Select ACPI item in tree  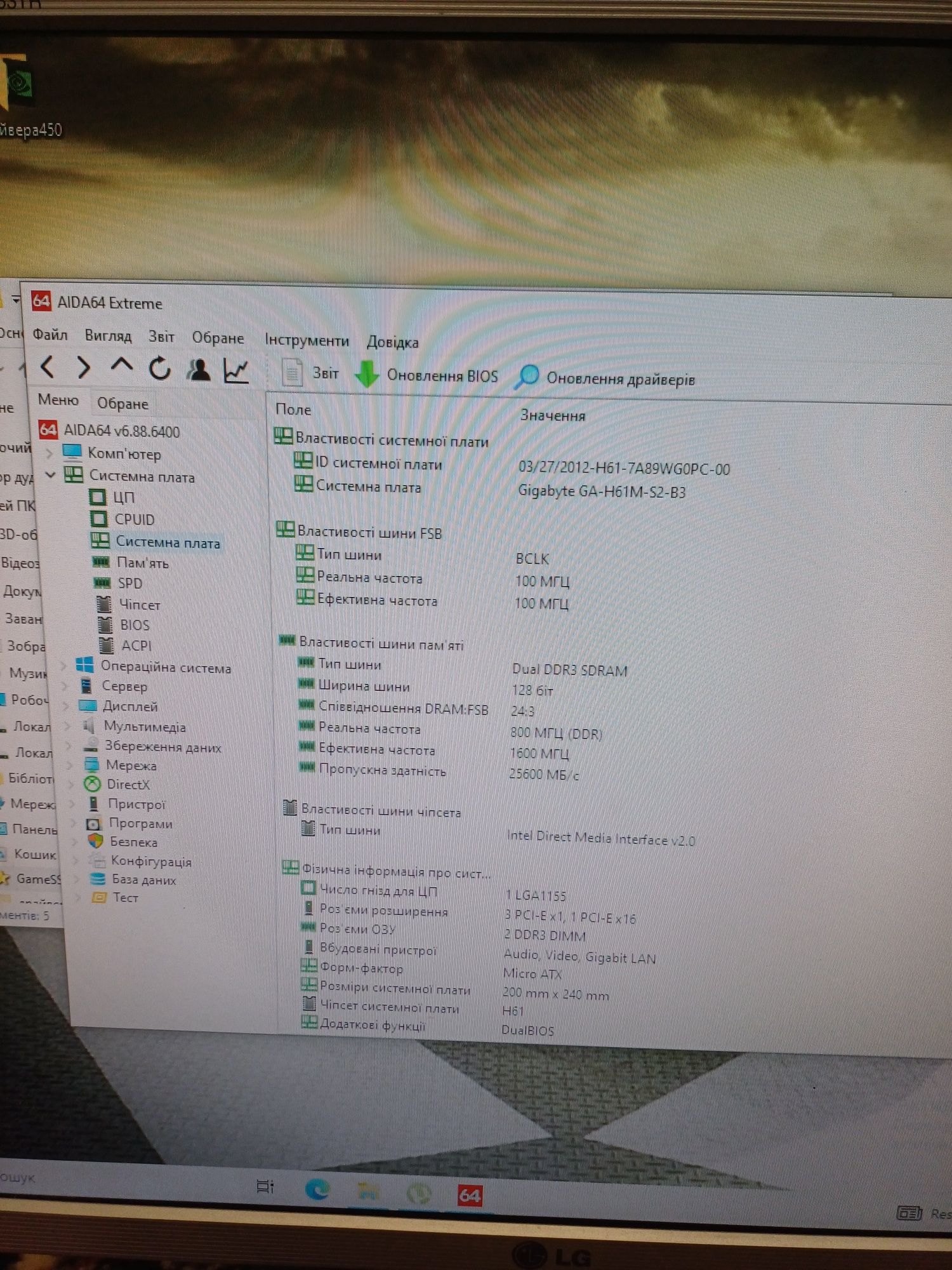pyautogui.click(x=126, y=645)
